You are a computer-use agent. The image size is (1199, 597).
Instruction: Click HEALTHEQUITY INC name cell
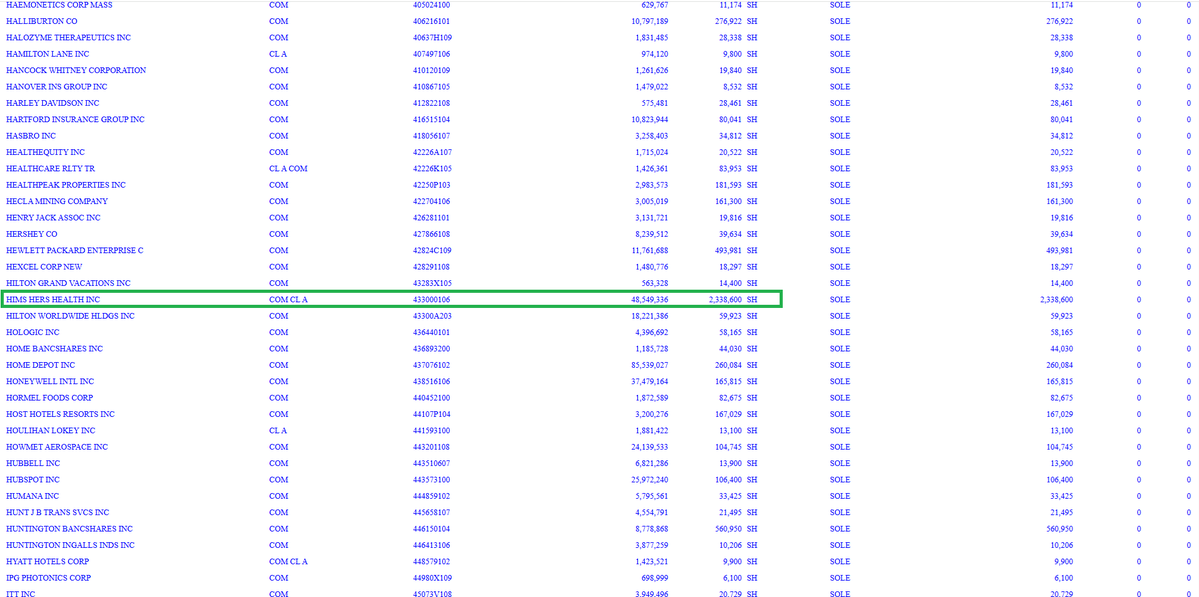click(45, 153)
